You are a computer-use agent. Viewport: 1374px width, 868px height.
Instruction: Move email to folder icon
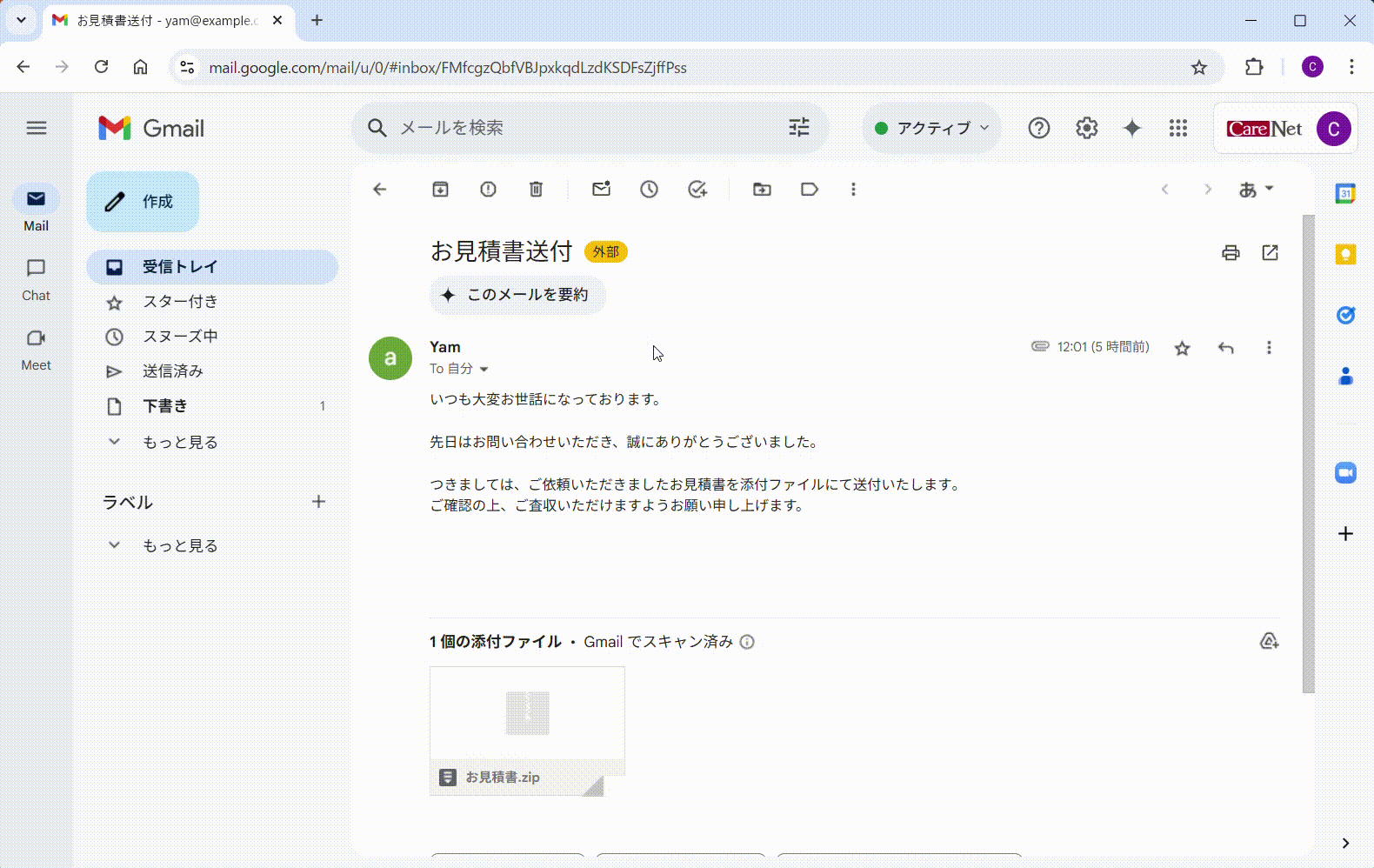[762, 190]
